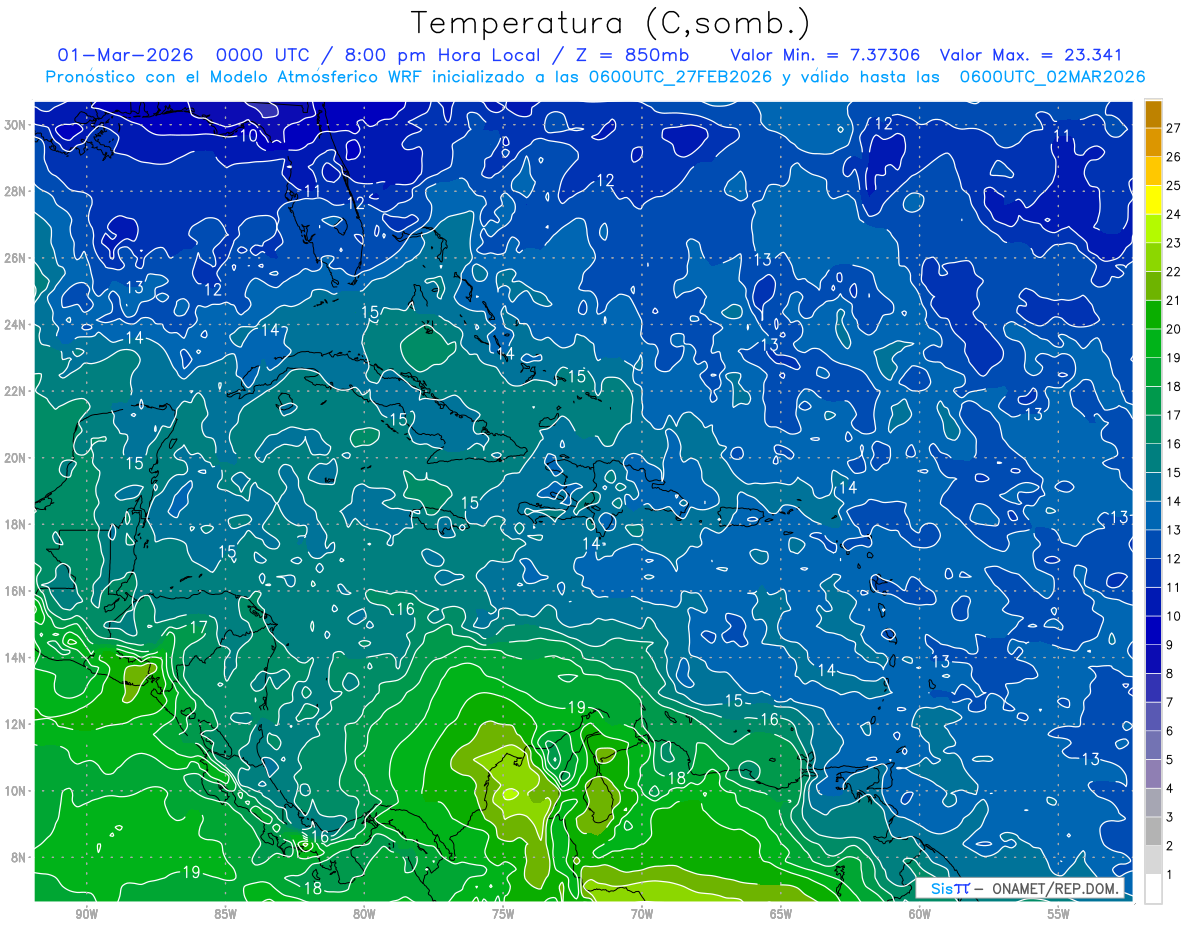Click the "75W" longitude axis label
This screenshot has width=1200, height=927.
tap(503, 914)
